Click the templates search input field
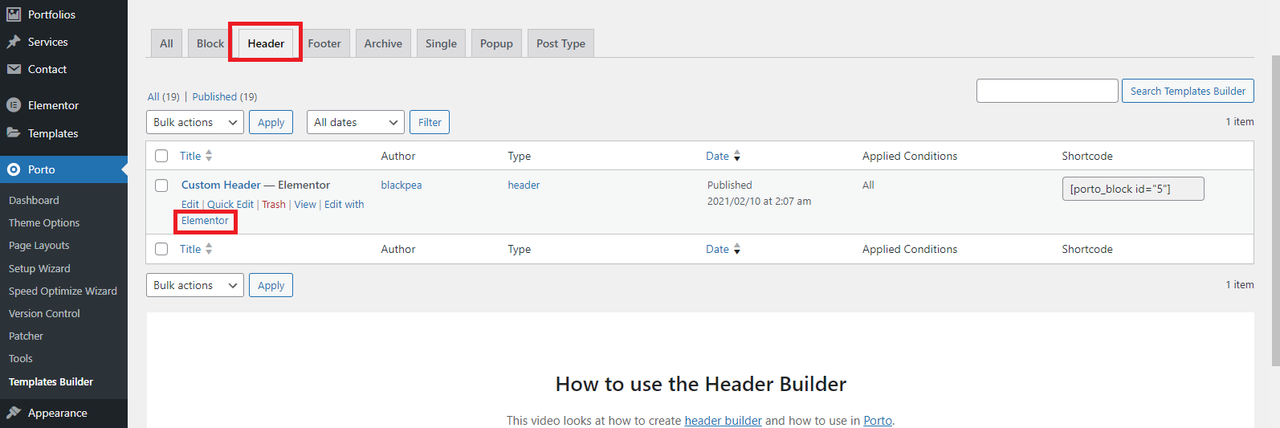Image resolution: width=1280 pixels, height=428 pixels. click(1047, 91)
